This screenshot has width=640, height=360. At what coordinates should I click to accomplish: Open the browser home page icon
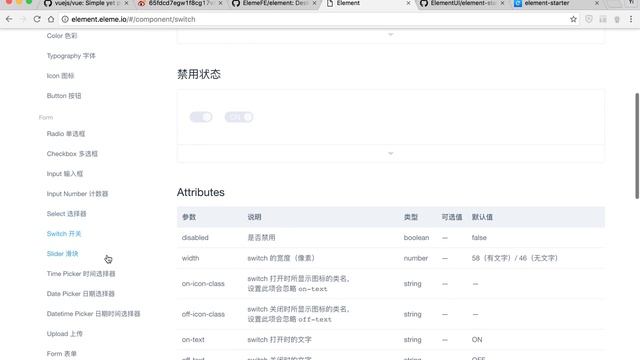point(51,19)
